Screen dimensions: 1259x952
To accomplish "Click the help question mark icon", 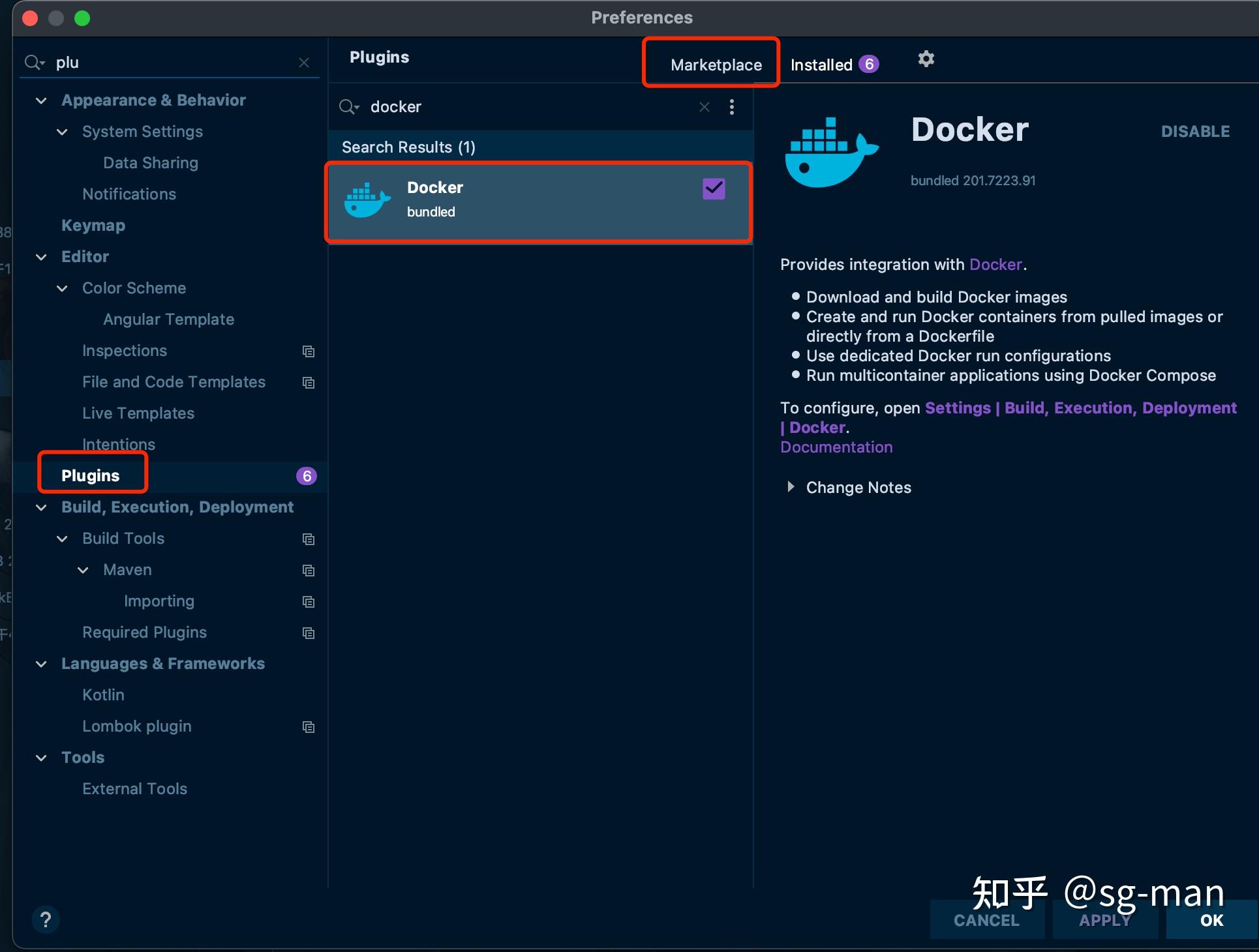I will tap(46, 919).
